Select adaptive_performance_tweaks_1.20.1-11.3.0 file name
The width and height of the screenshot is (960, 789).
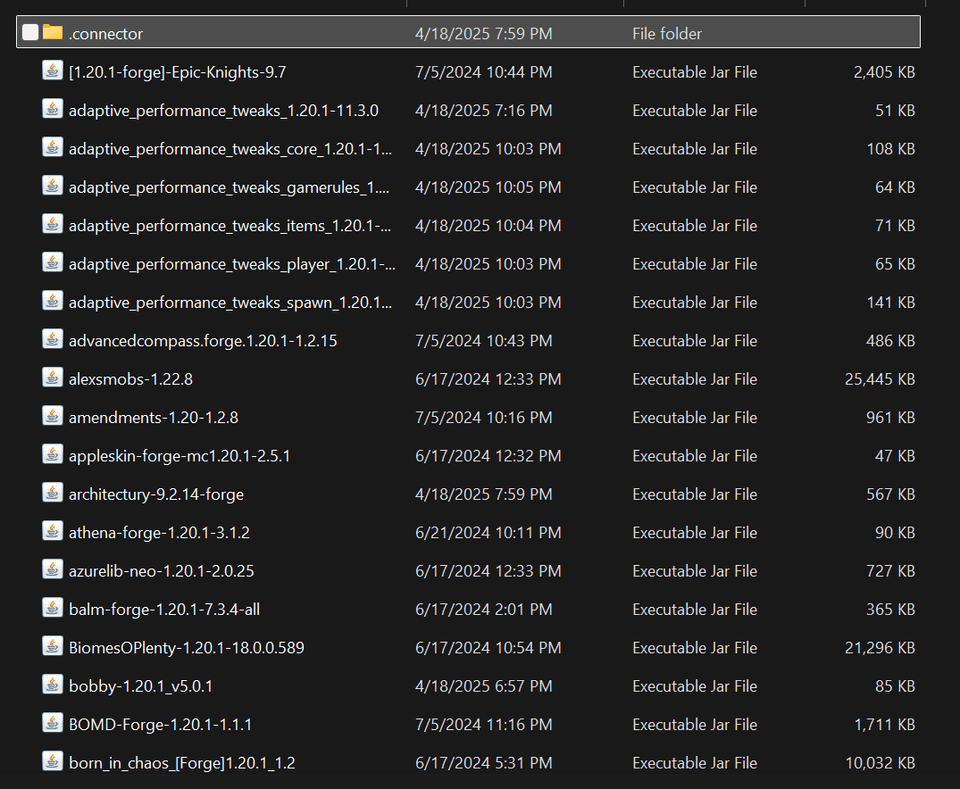pyautogui.click(x=223, y=111)
